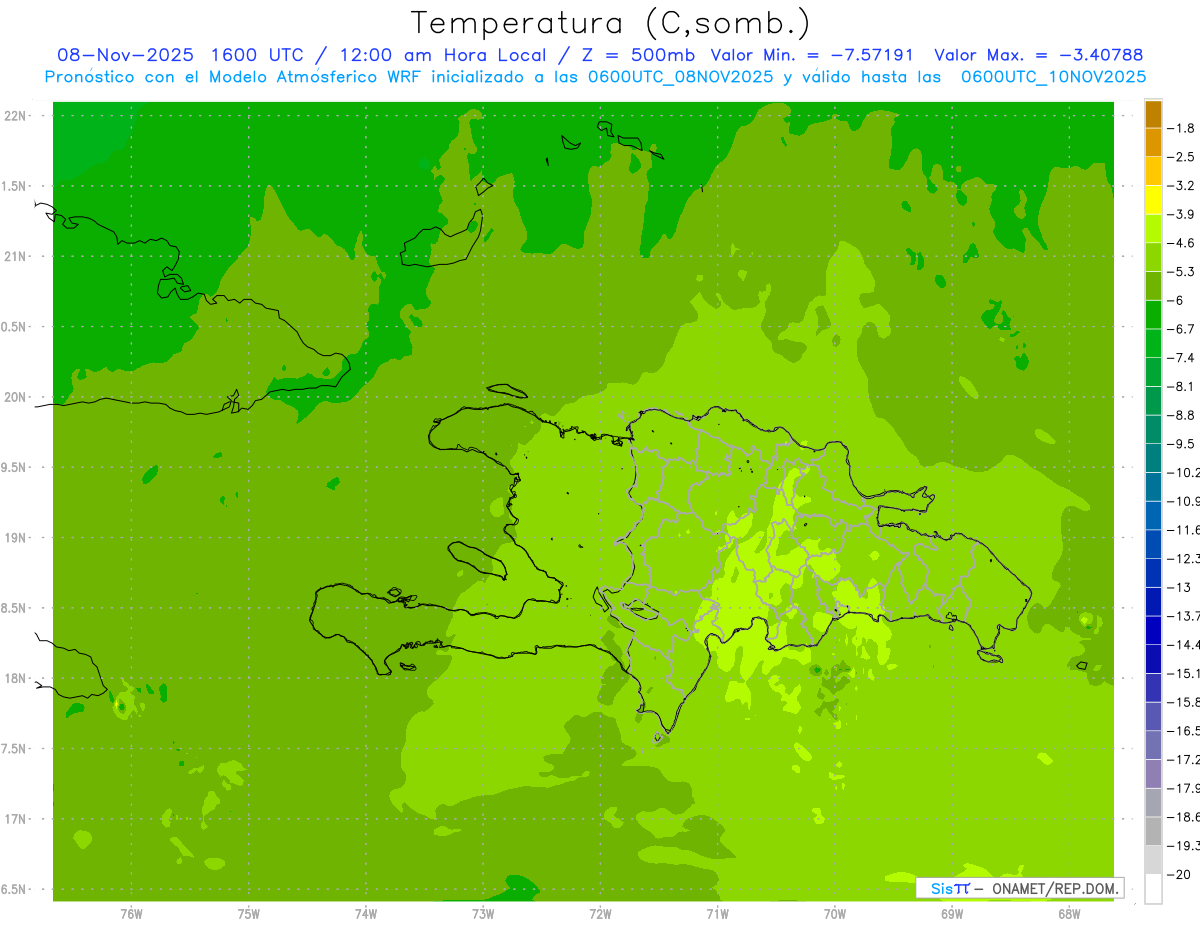
Task: Click the 'Valor Max. = -3.40788' value
Action: (x=1038, y=55)
